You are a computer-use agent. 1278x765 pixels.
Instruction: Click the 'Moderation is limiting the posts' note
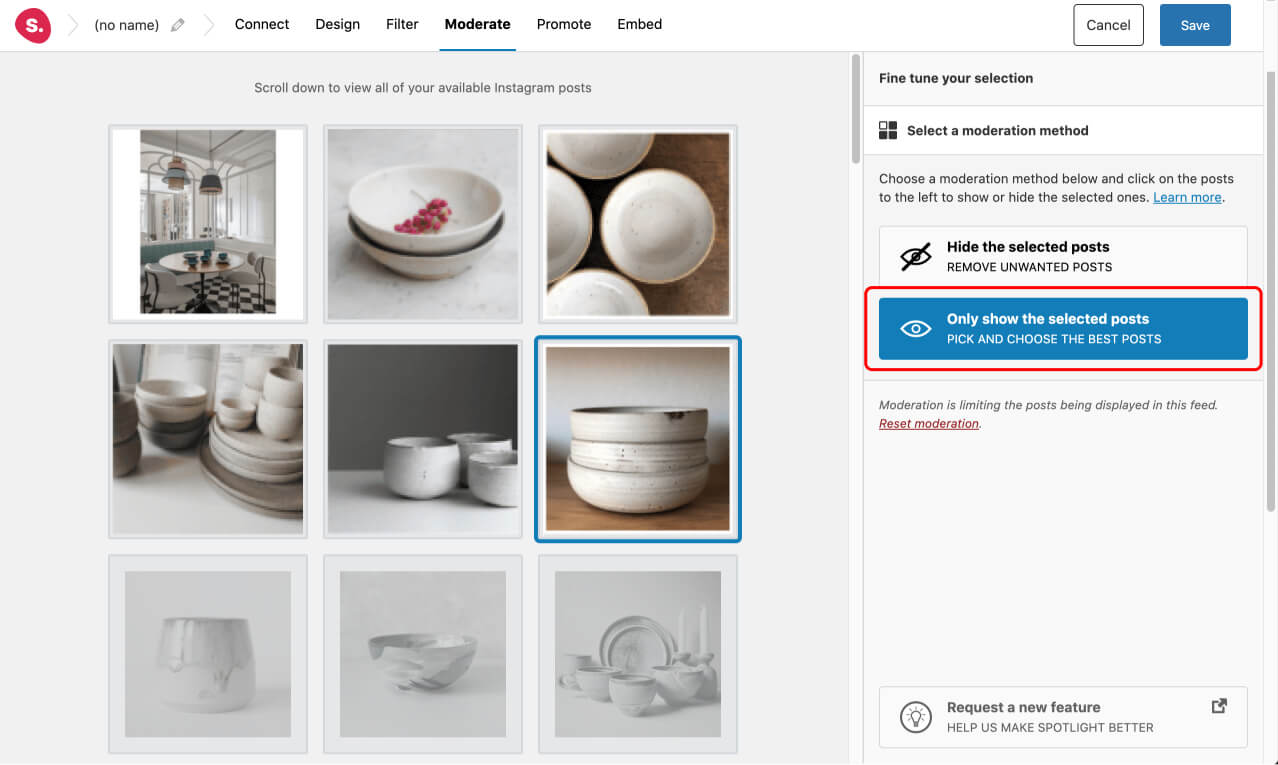tap(1048, 405)
